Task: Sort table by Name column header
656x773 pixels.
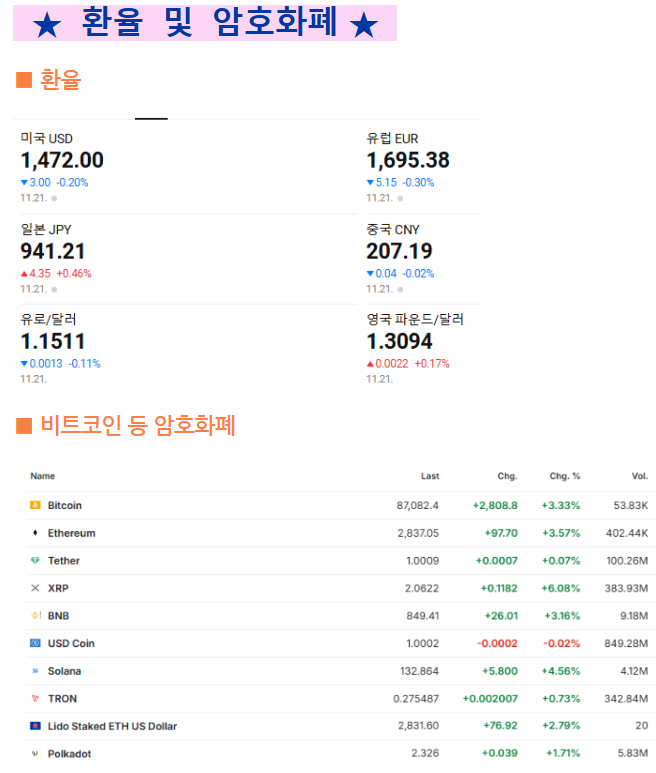Action: [43, 476]
